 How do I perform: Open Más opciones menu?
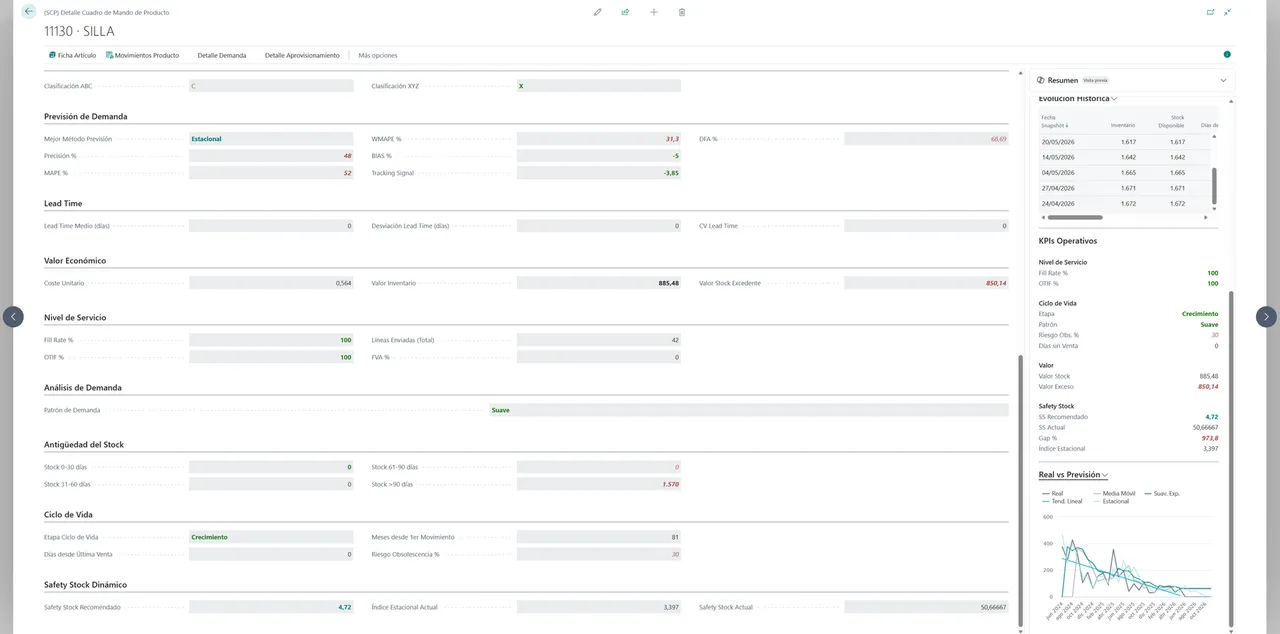point(378,55)
